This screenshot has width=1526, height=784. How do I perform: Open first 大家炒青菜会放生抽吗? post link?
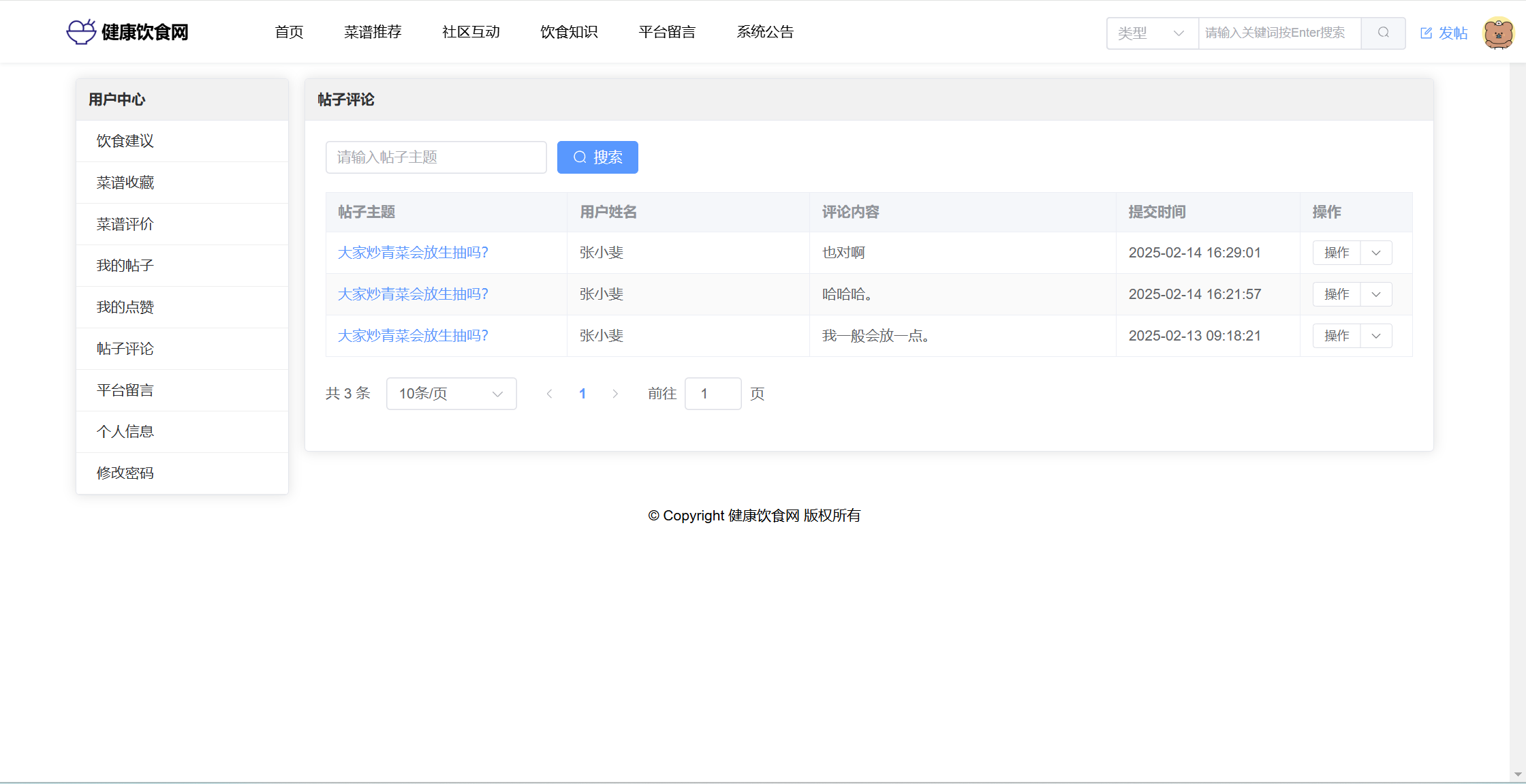click(413, 253)
